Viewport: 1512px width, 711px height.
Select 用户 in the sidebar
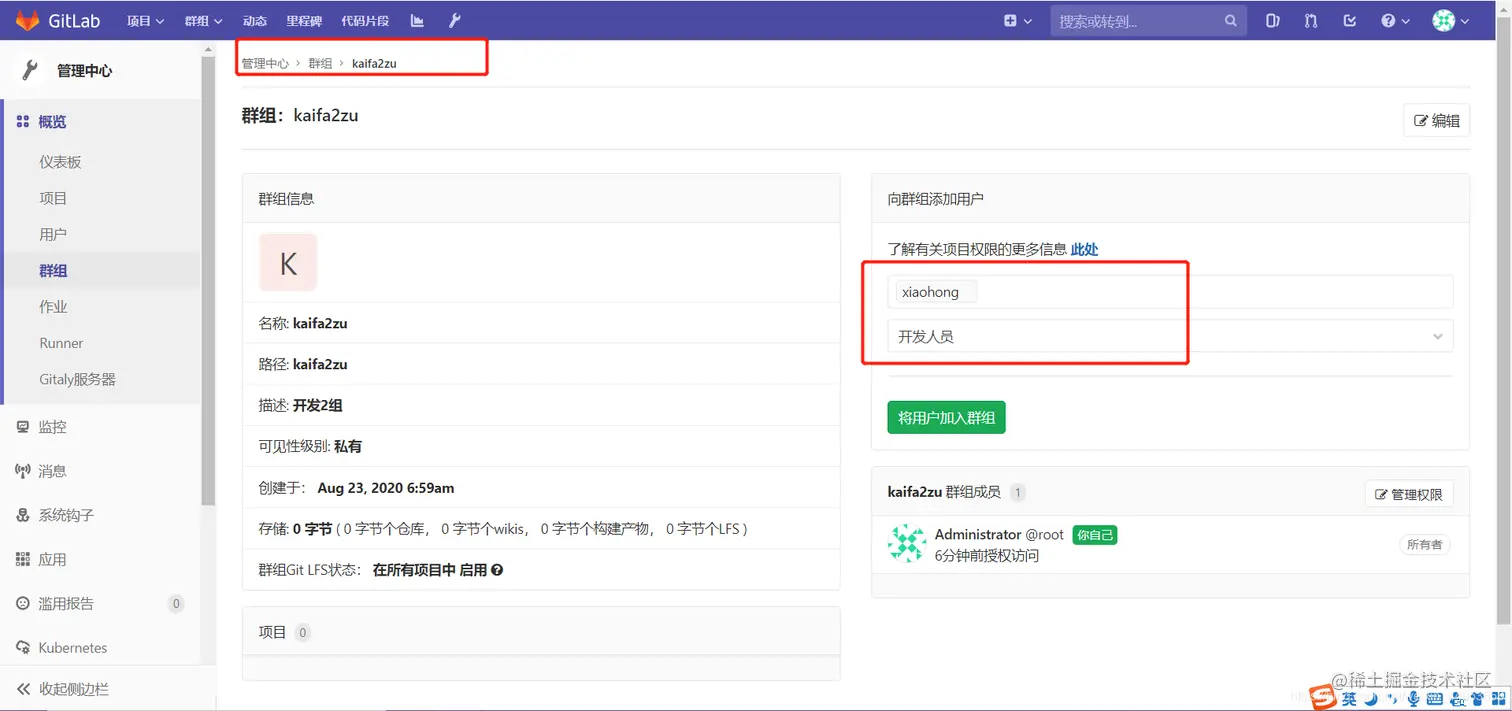53,234
